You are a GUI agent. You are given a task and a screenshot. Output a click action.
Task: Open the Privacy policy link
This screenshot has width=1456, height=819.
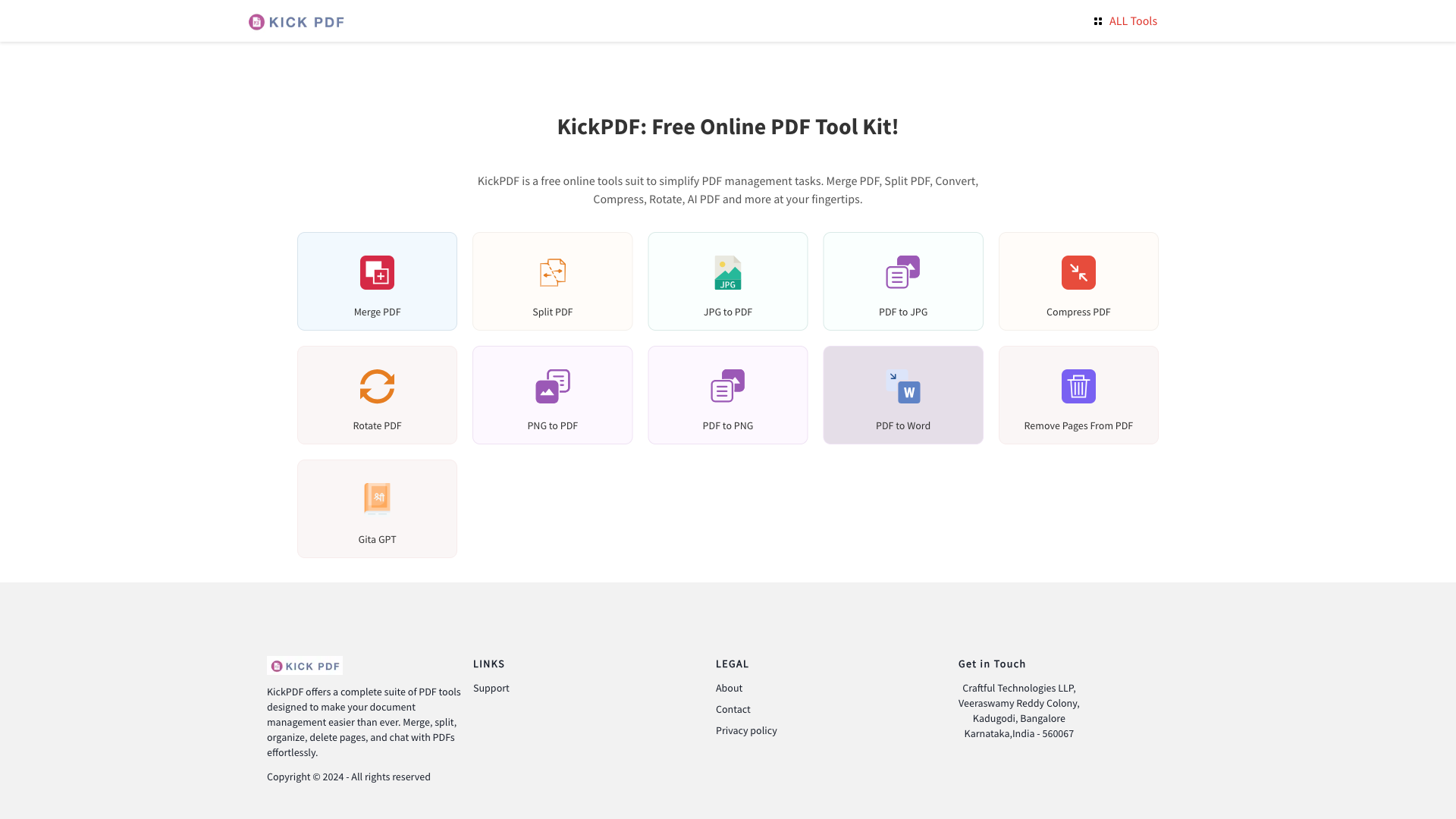(x=746, y=730)
